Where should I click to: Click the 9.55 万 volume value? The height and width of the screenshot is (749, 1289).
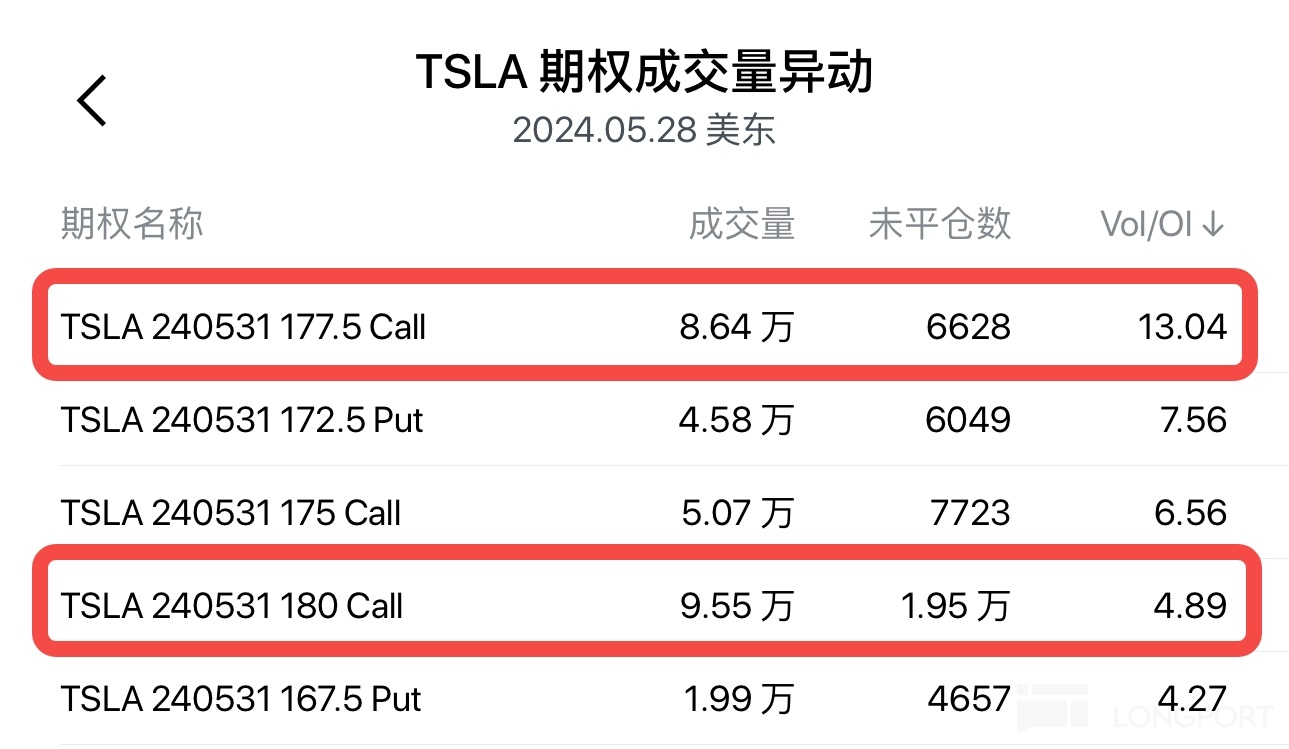click(x=736, y=606)
